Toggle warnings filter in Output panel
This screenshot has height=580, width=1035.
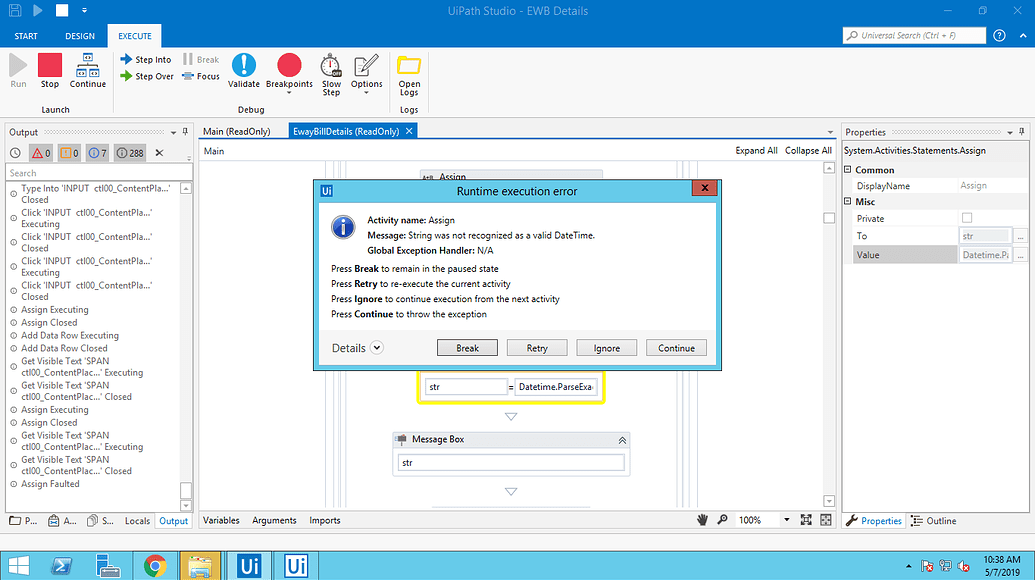tap(68, 152)
